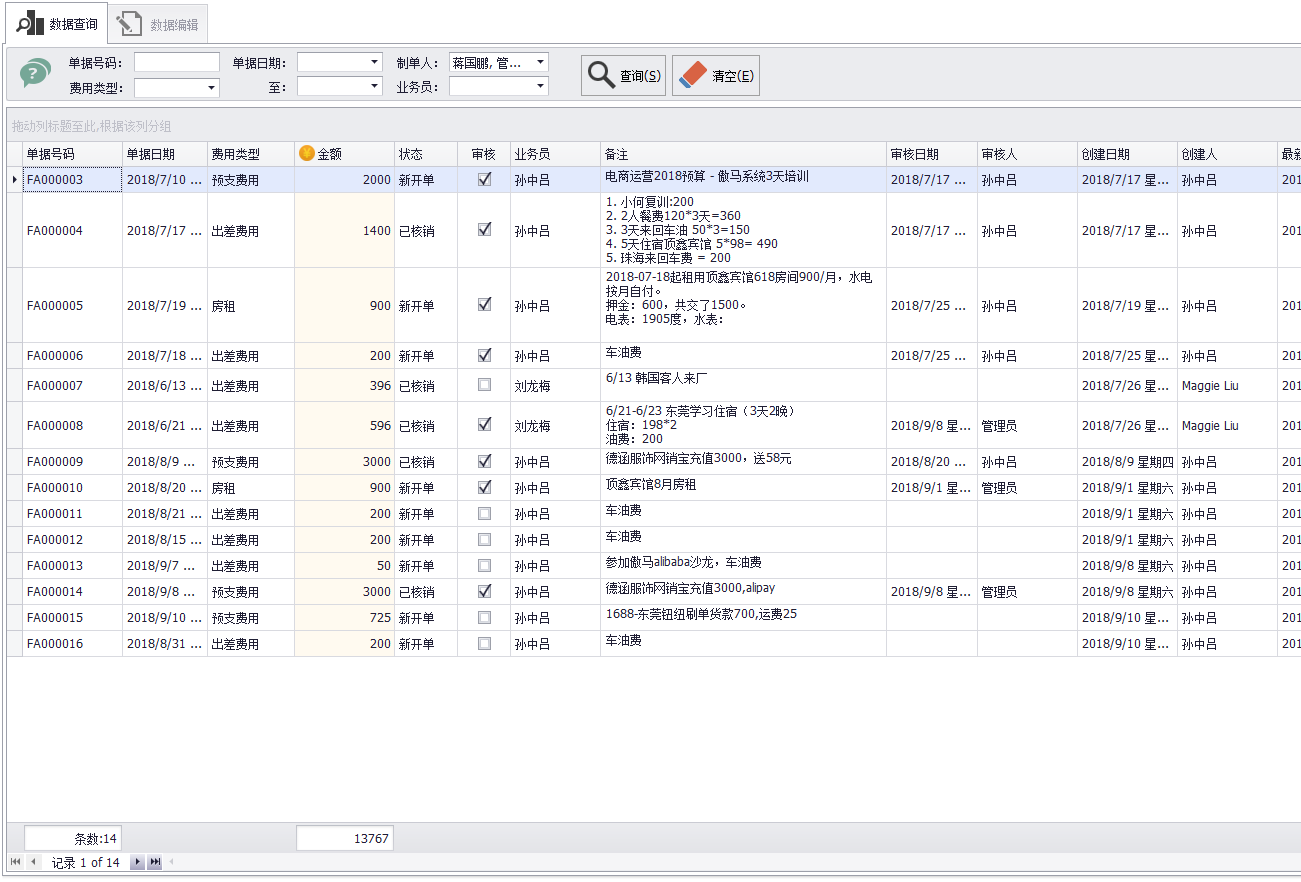Expand the 业务员 filter dropdown

(x=541, y=87)
